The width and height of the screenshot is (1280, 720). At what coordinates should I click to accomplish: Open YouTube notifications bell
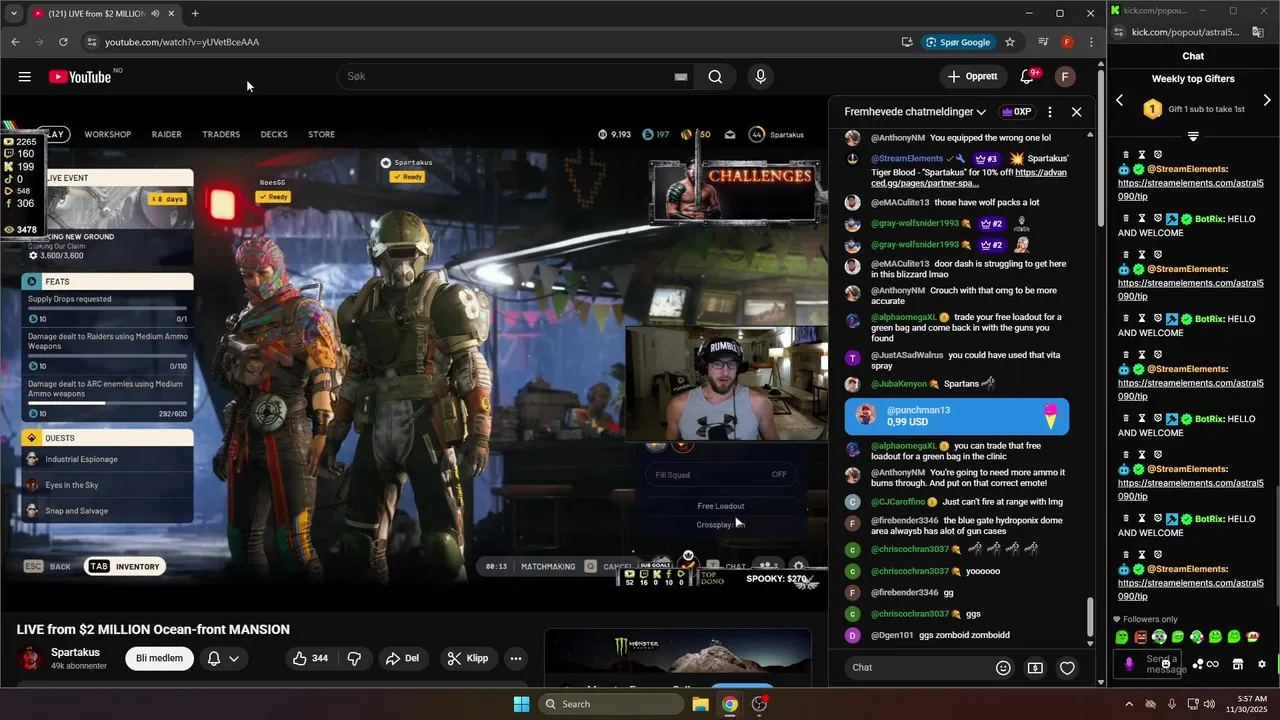click(1027, 77)
